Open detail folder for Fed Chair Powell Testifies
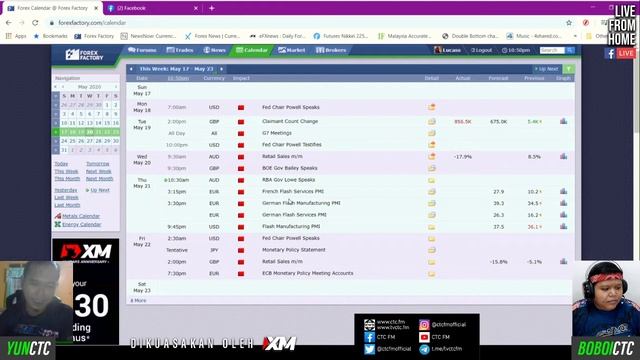640x360 pixels. pos(431,145)
